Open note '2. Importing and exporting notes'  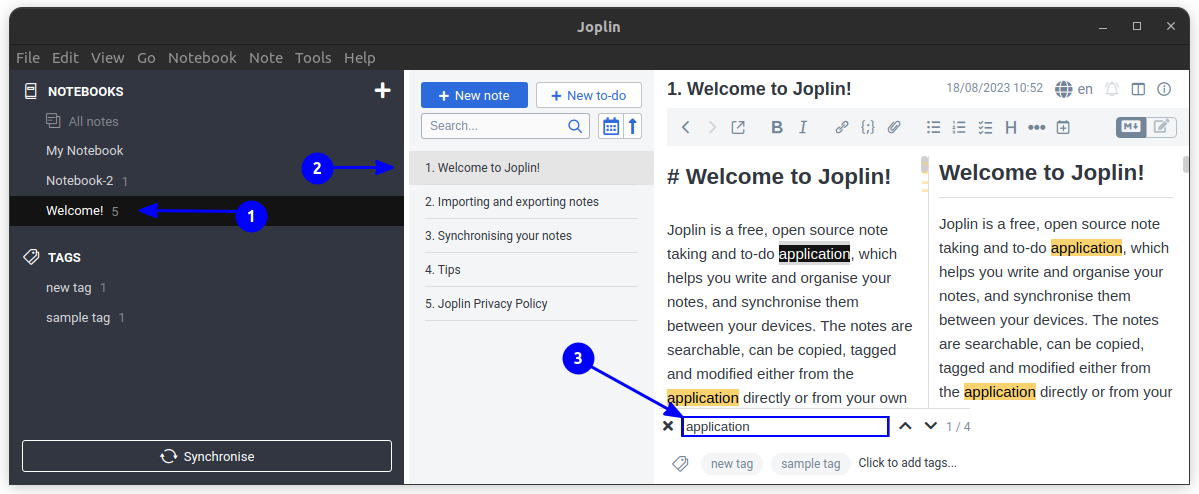click(531, 202)
